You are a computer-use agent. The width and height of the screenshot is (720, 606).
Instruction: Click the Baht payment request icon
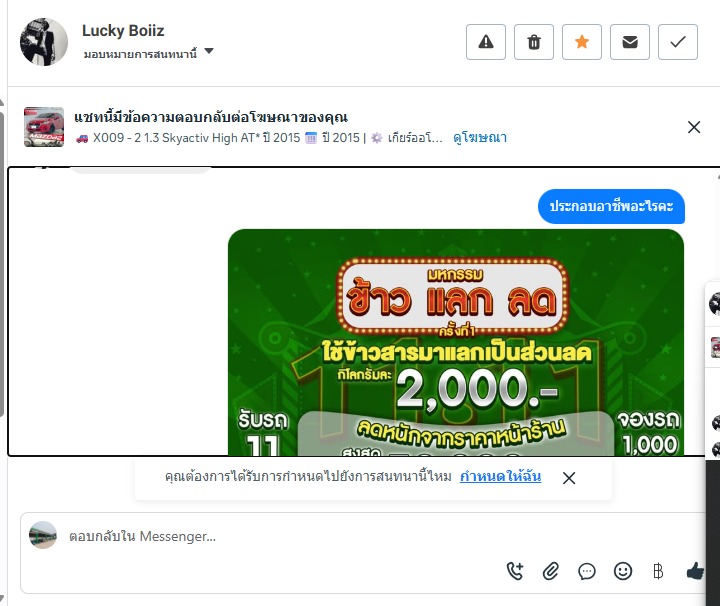pyautogui.click(x=658, y=572)
